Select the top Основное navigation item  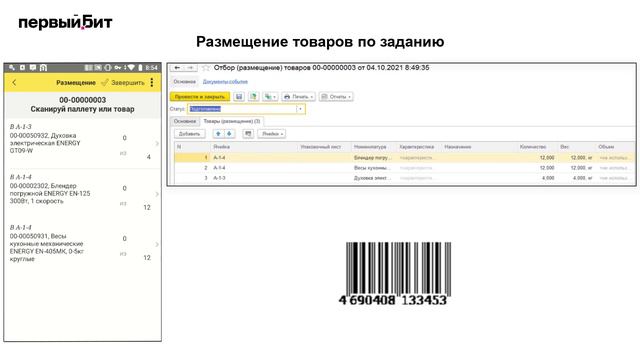[184, 82]
